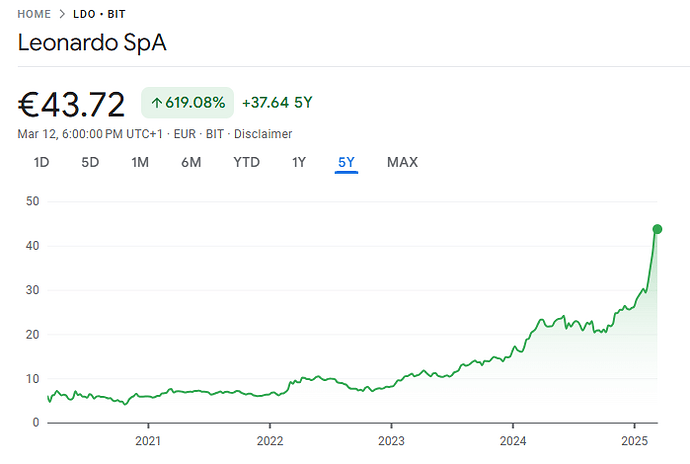
Task: Click the 2021 label on x-axis
Action: (148, 440)
